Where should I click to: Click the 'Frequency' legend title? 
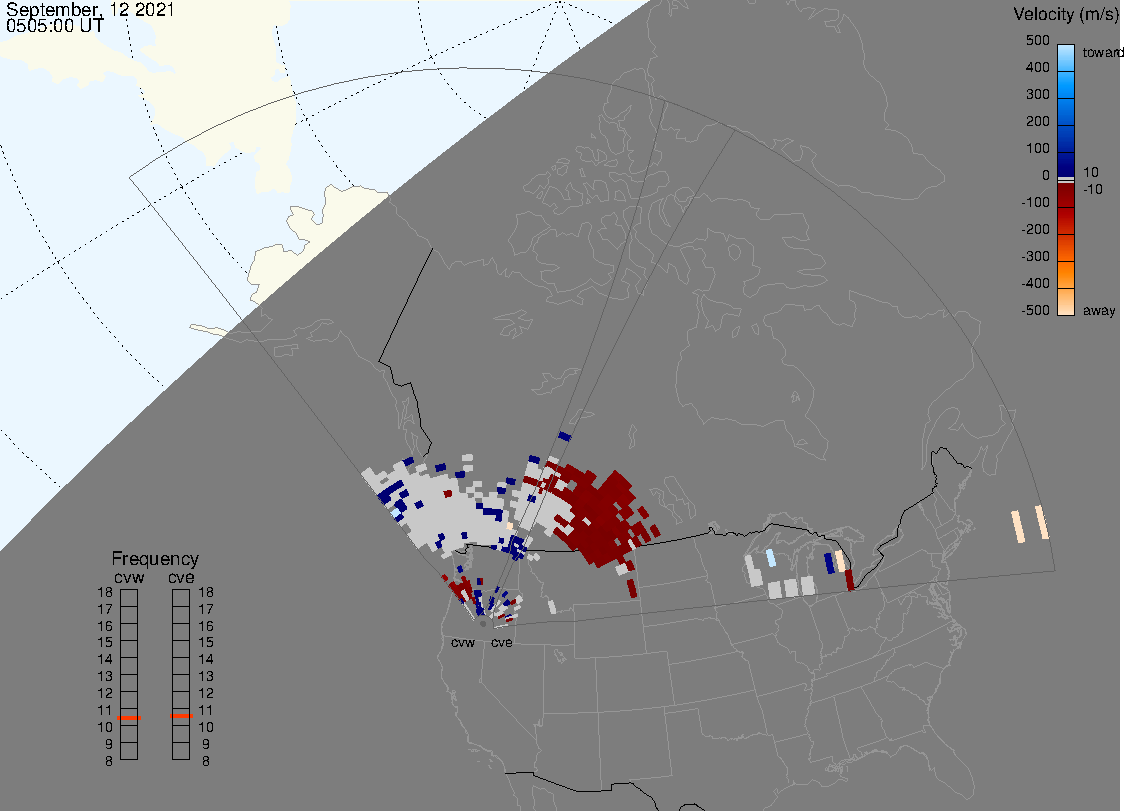coord(155,559)
